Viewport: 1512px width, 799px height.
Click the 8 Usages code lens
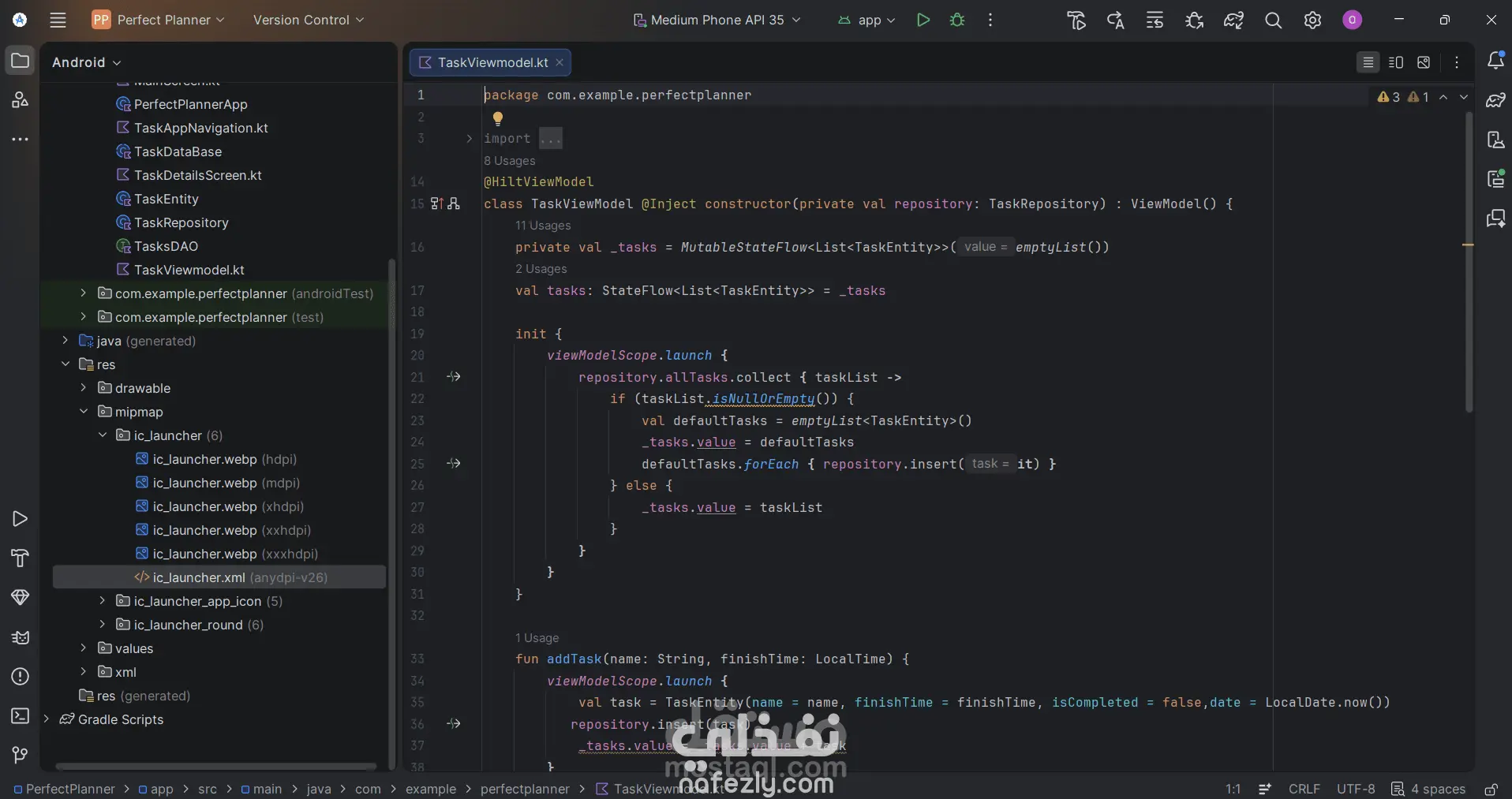coord(510,161)
